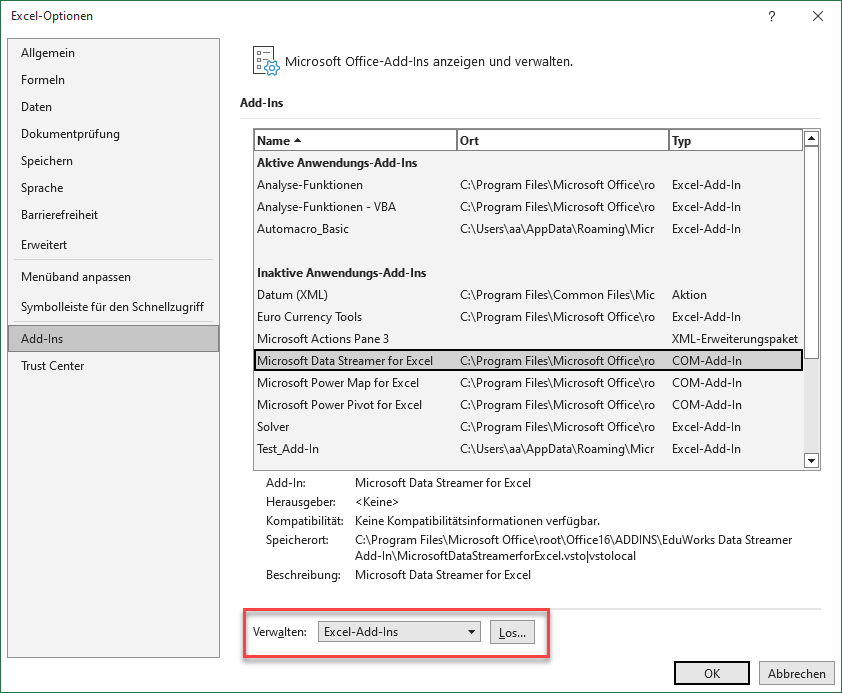842x693 pixels.
Task: Select the Add-Ins sidebar category
Action: pyautogui.click(x=113, y=339)
